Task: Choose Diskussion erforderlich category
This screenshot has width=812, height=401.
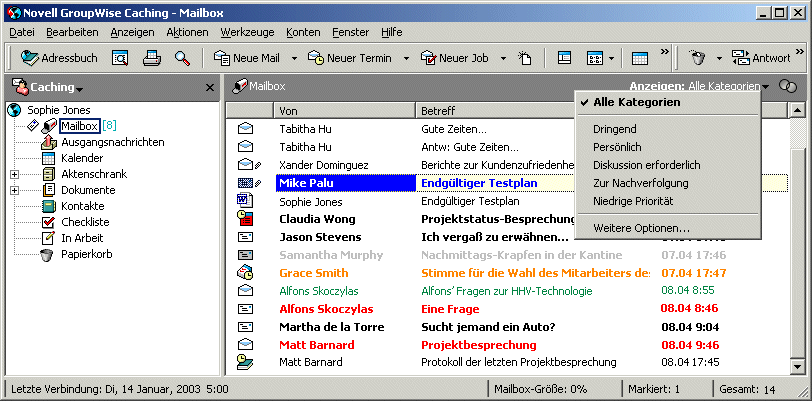Action: [667, 165]
